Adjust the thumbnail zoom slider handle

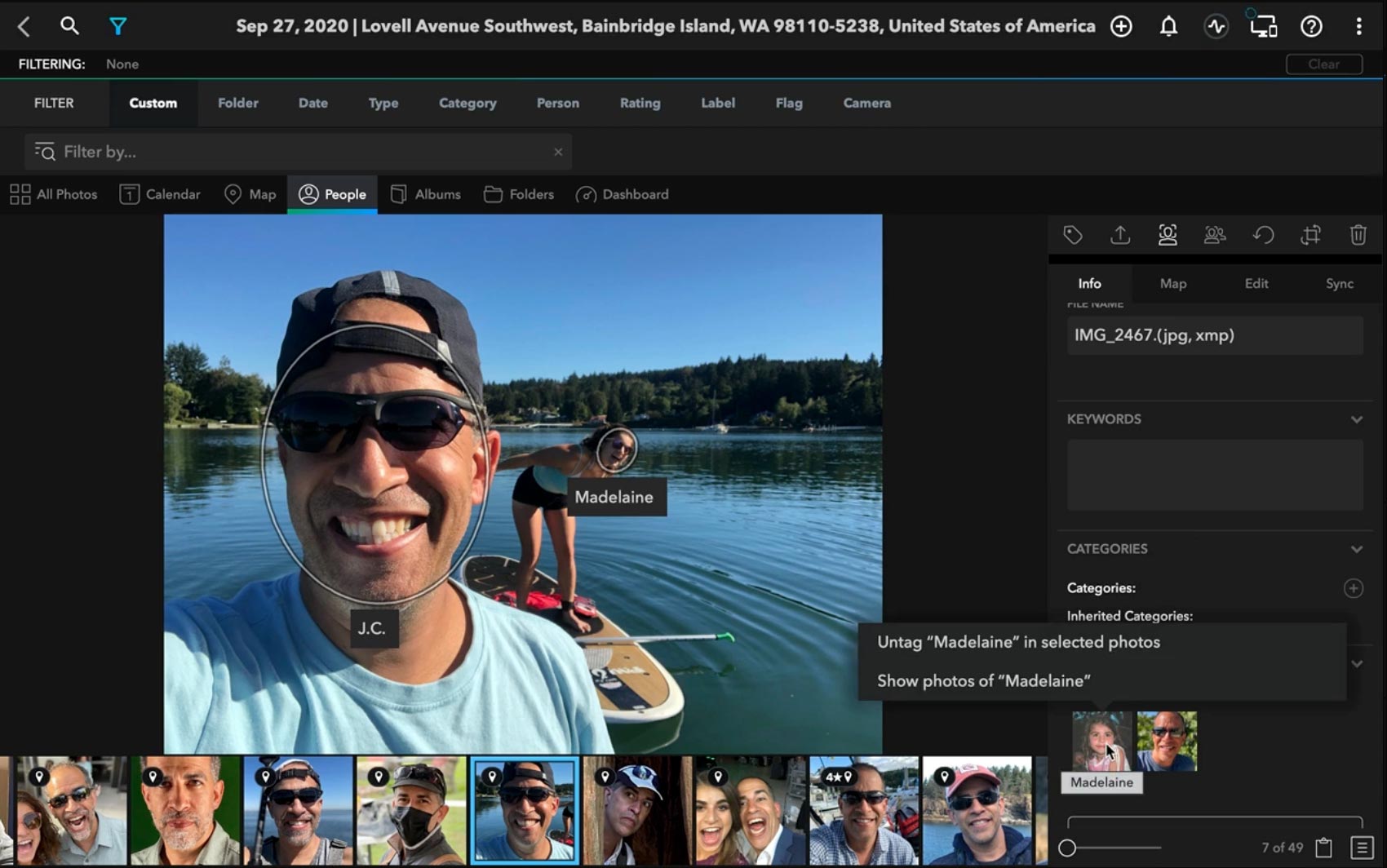click(1067, 848)
